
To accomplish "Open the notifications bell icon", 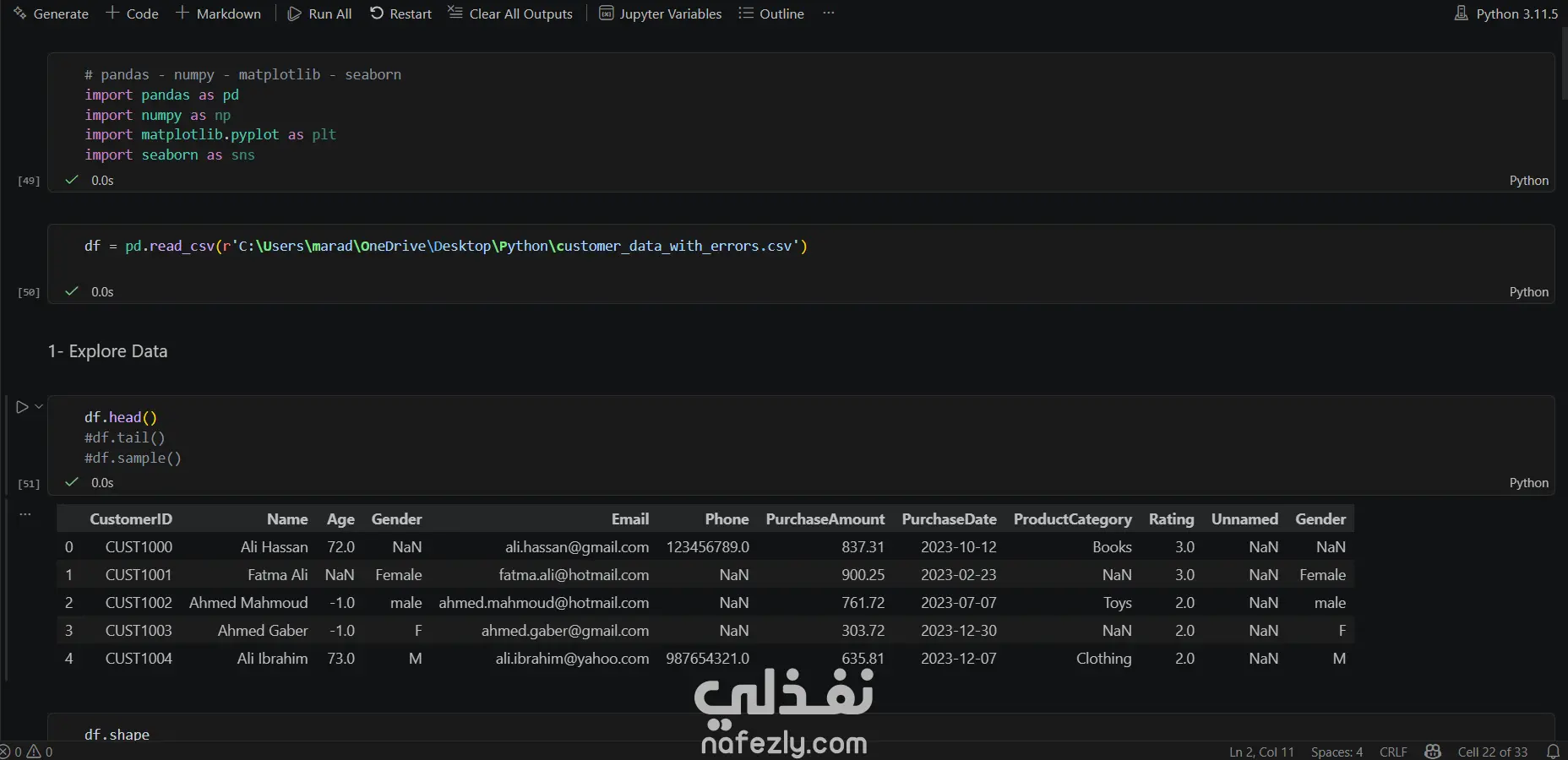I will click(x=1553, y=752).
